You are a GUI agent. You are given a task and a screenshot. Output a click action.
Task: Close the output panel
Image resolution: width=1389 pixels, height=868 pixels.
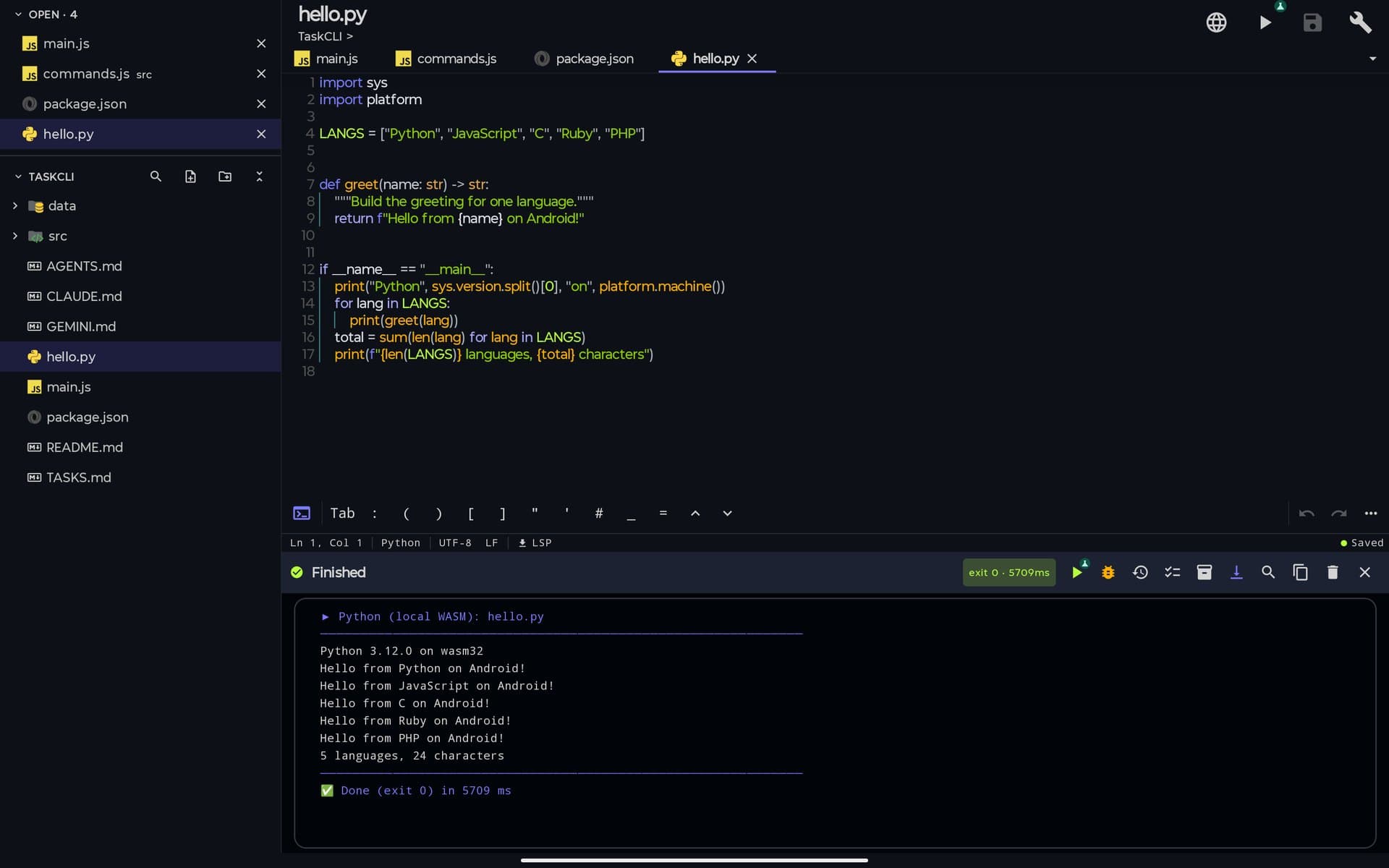(1364, 572)
